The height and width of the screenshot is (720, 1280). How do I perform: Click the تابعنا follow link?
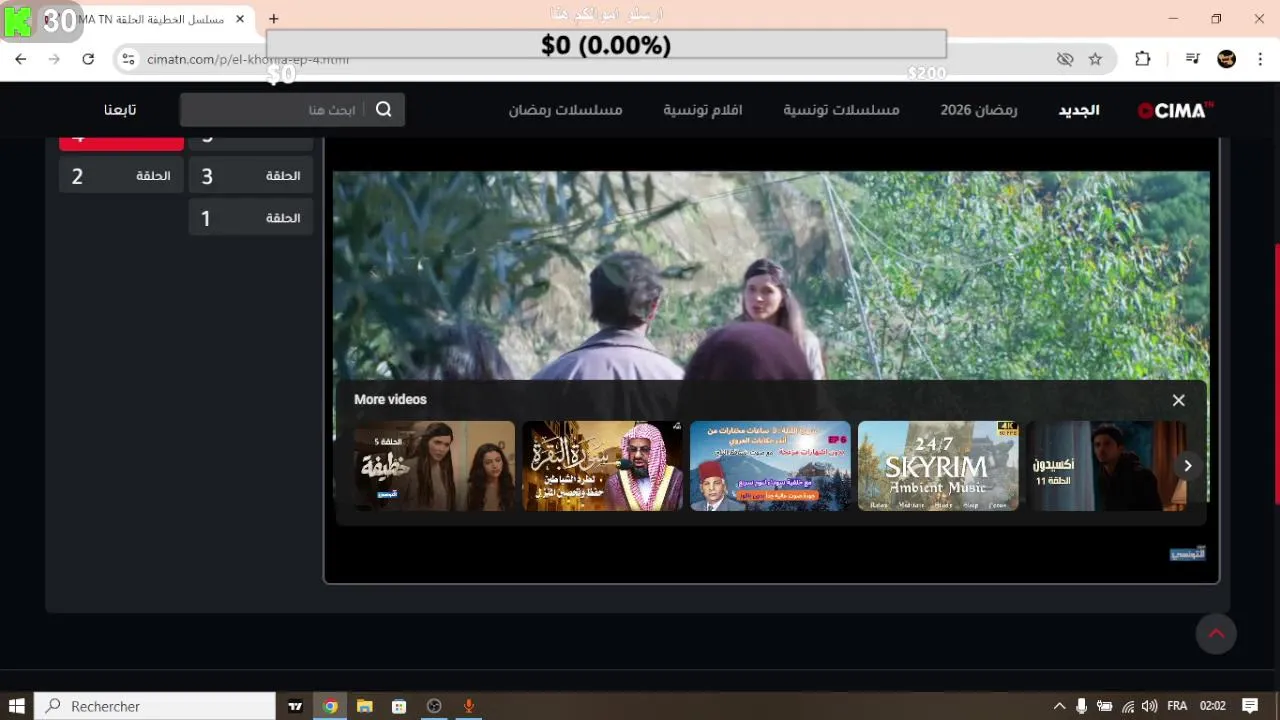tap(120, 110)
